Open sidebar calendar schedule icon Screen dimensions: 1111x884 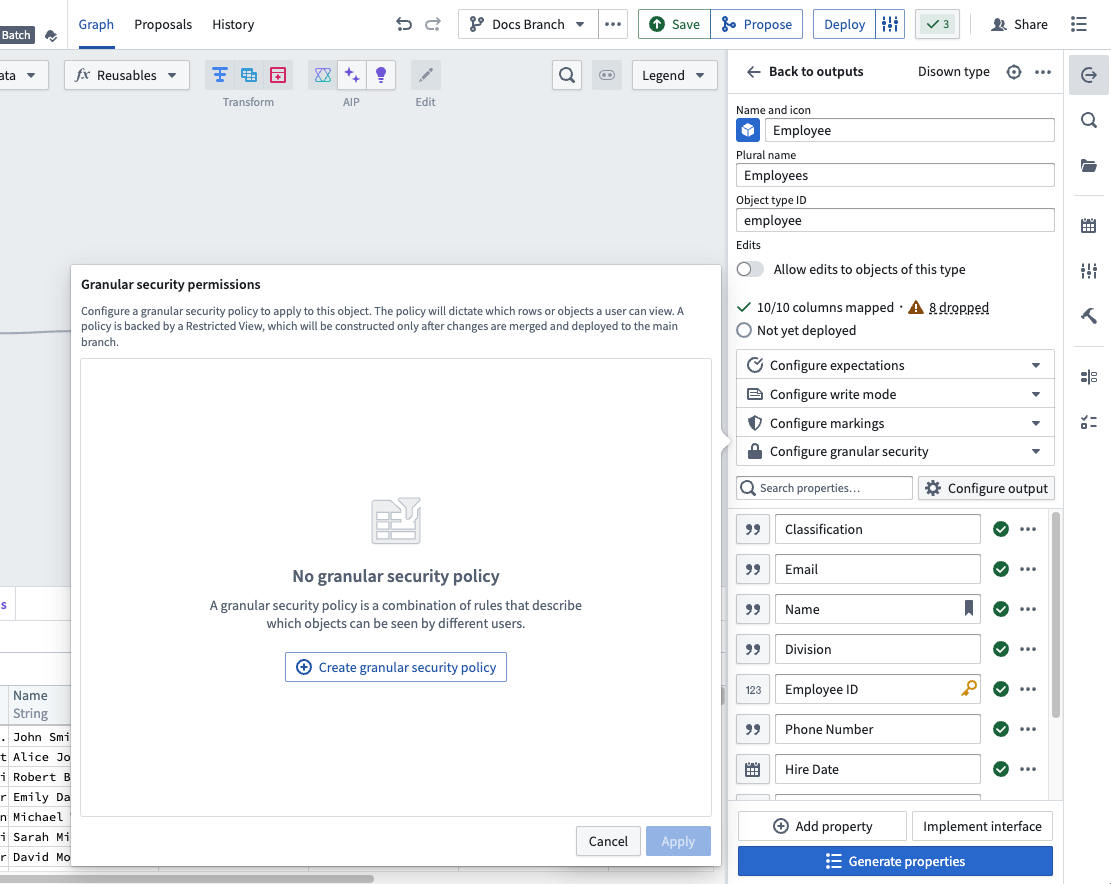[1089, 226]
